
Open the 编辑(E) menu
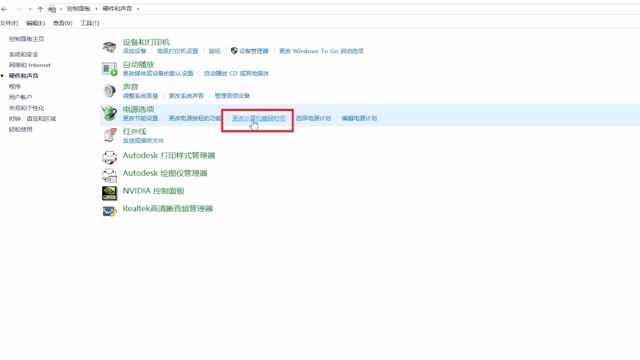tap(36, 23)
